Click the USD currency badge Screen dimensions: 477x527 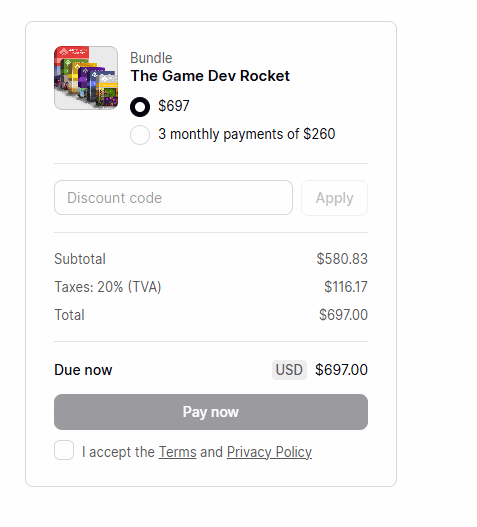click(289, 370)
